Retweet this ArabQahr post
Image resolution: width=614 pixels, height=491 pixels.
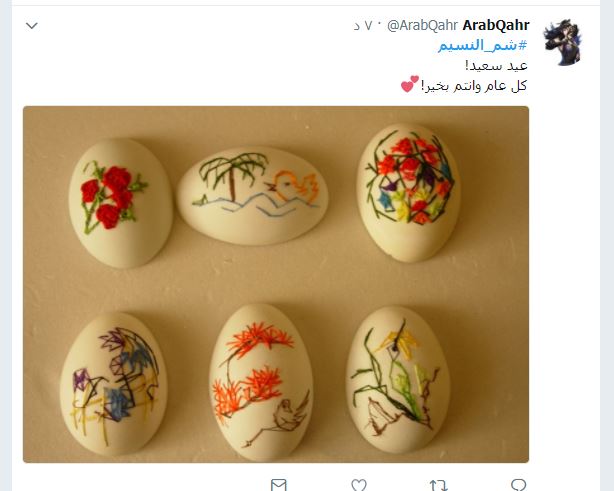(438, 486)
